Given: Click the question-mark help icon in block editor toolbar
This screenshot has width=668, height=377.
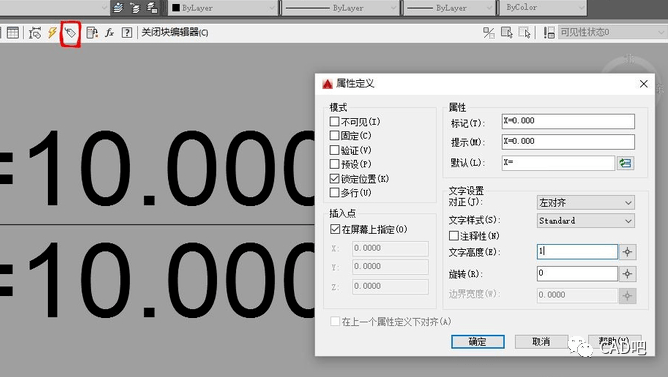Looking at the screenshot, I should point(127,32).
